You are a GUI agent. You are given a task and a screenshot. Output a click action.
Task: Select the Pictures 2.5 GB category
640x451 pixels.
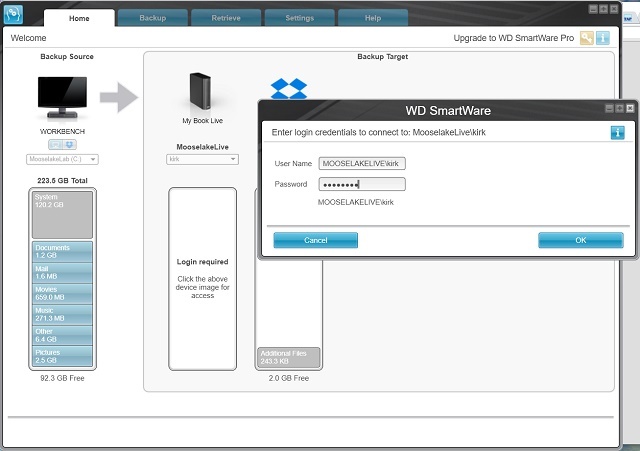[x=62, y=356]
